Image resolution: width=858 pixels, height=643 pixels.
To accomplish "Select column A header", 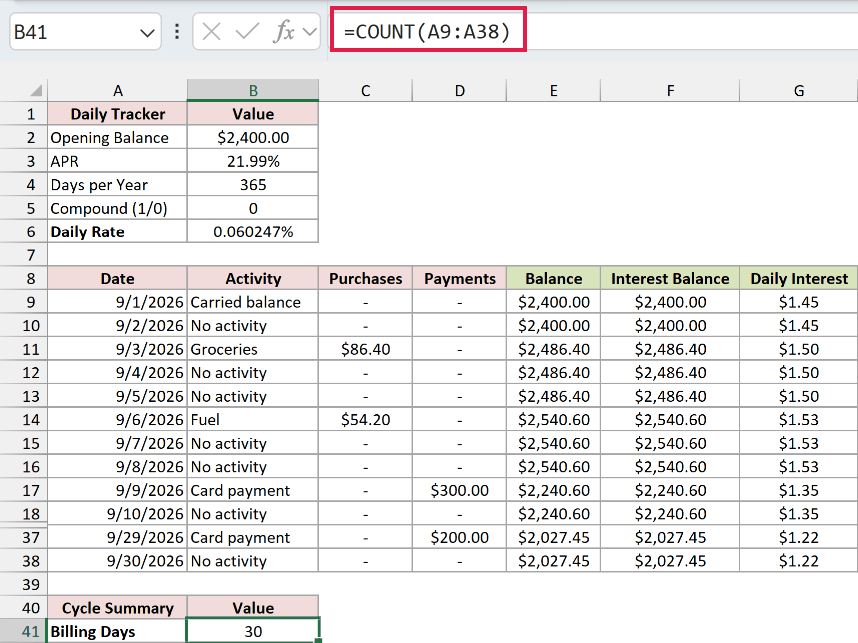I will click(x=118, y=90).
